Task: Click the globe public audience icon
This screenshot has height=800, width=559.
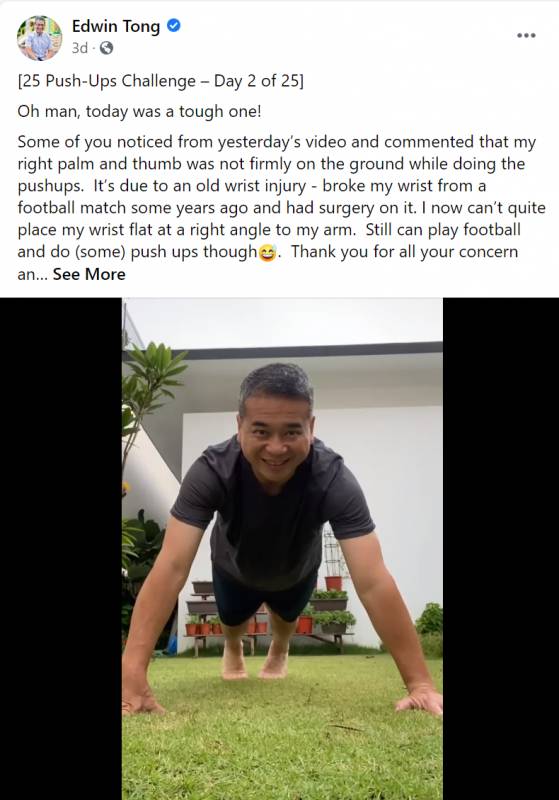Action: [x=106, y=48]
